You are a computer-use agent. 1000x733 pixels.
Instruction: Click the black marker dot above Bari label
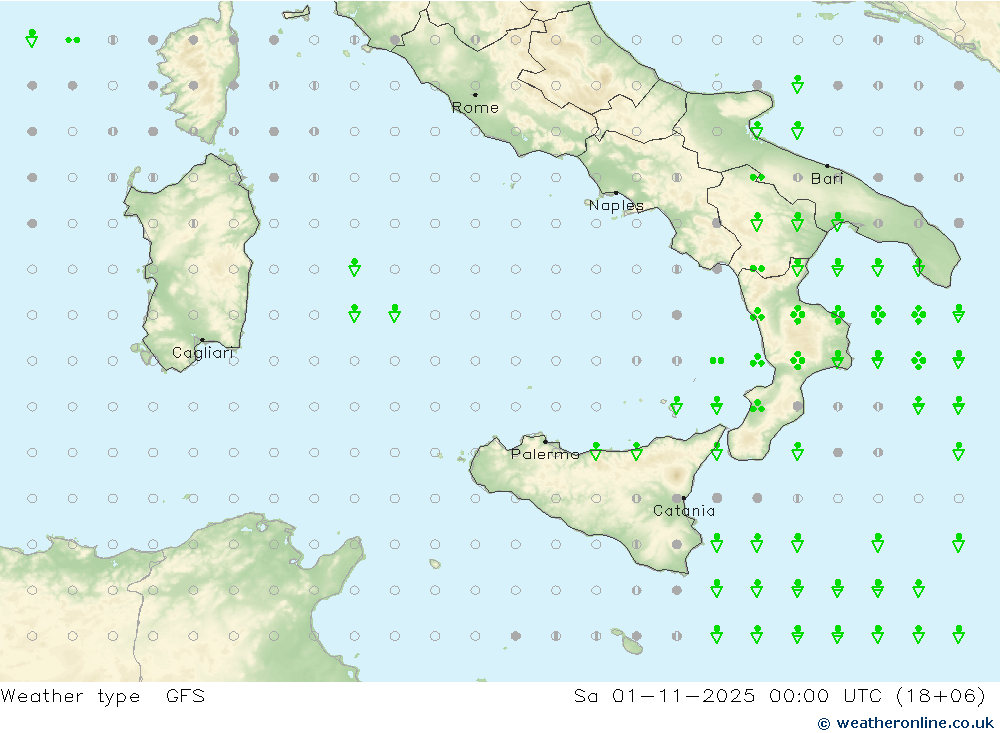click(827, 166)
